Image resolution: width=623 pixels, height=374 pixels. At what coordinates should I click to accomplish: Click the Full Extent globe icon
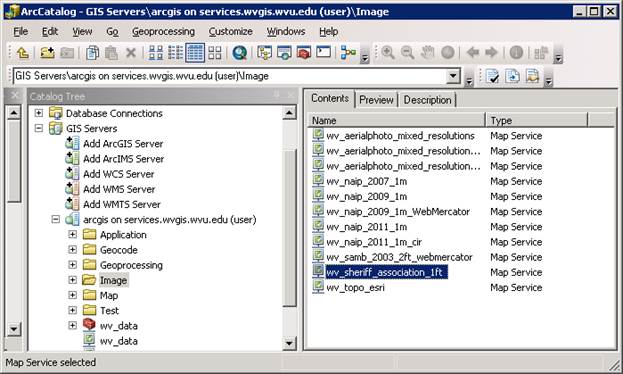[448, 52]
